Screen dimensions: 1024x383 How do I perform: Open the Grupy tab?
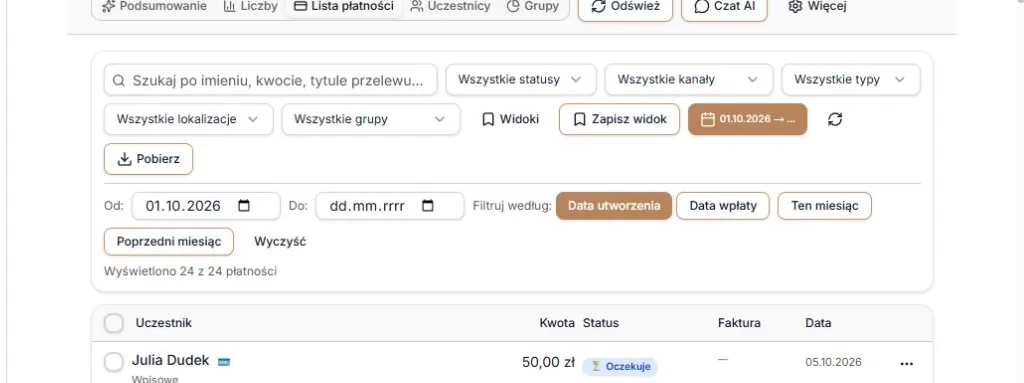(533, 7)
